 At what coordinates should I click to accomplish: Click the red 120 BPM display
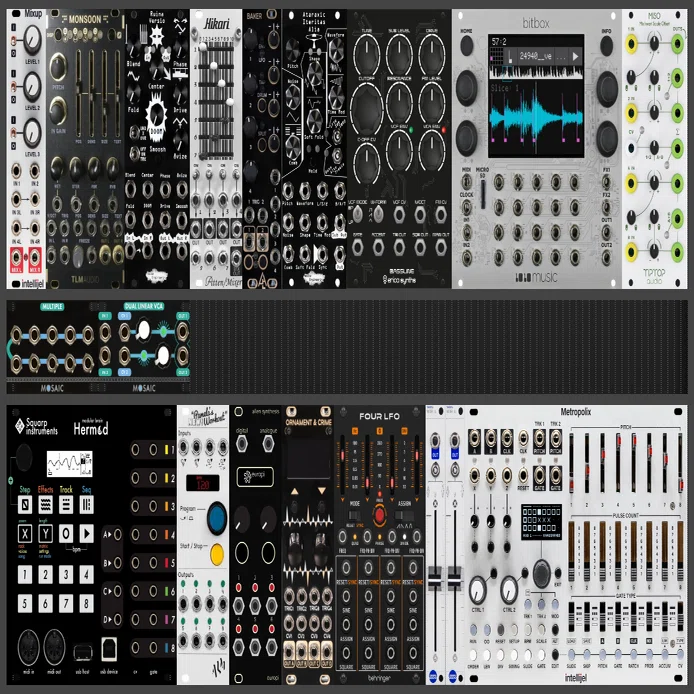(x=202, y=483)
